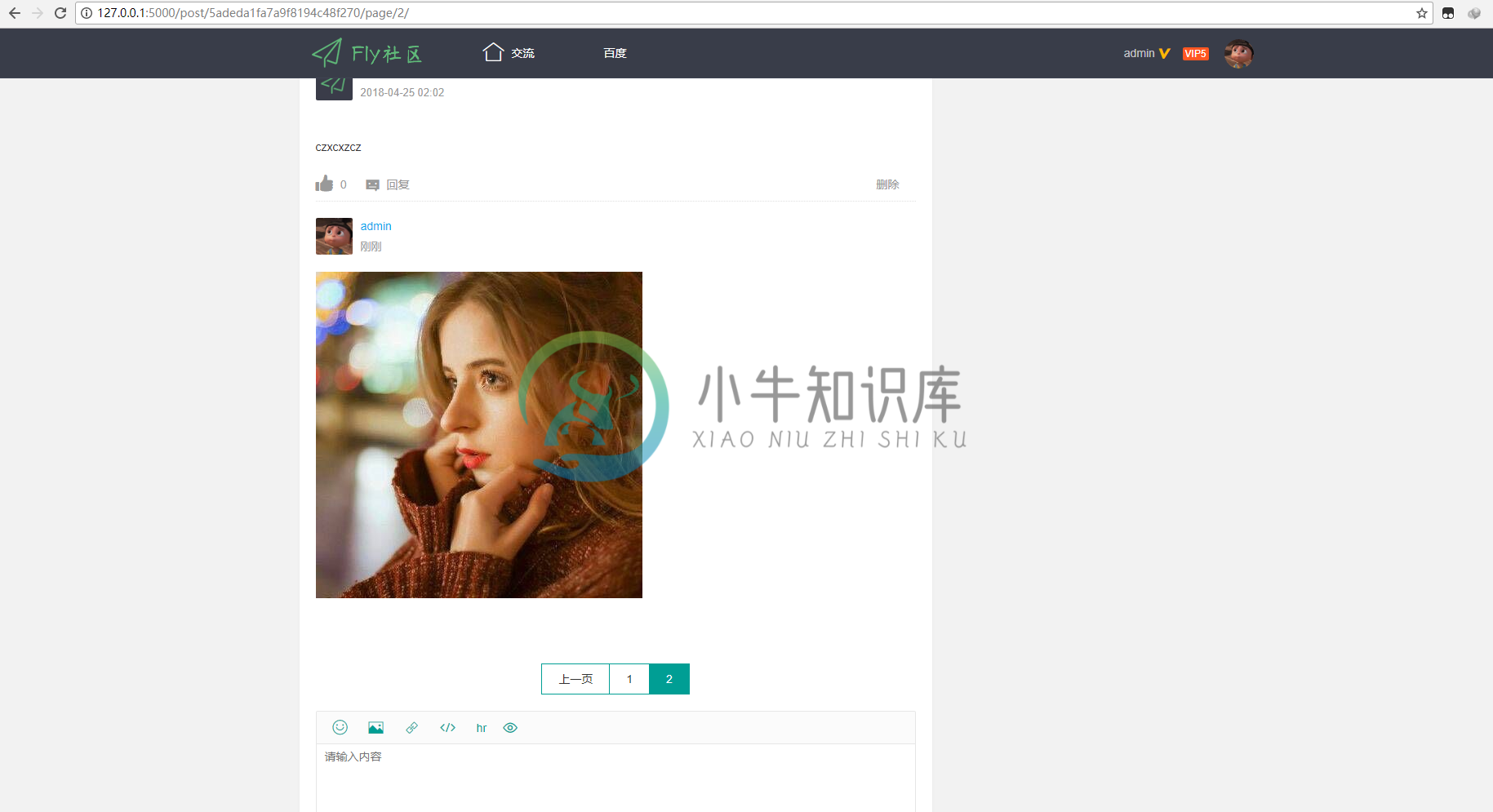Delete the comment using 删除
This screenshot has width=1493, height=812.
click(887, 184)
